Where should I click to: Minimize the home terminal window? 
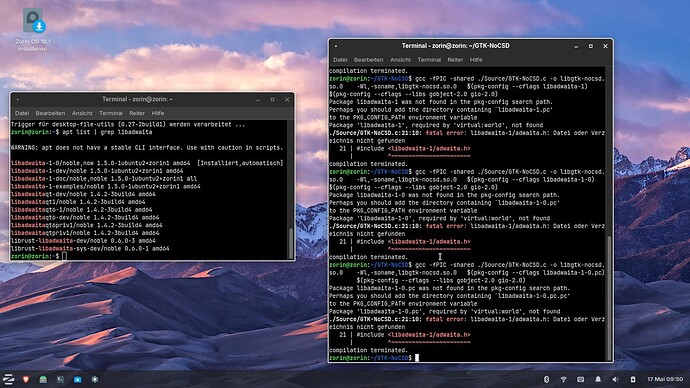tap(258, 100)
